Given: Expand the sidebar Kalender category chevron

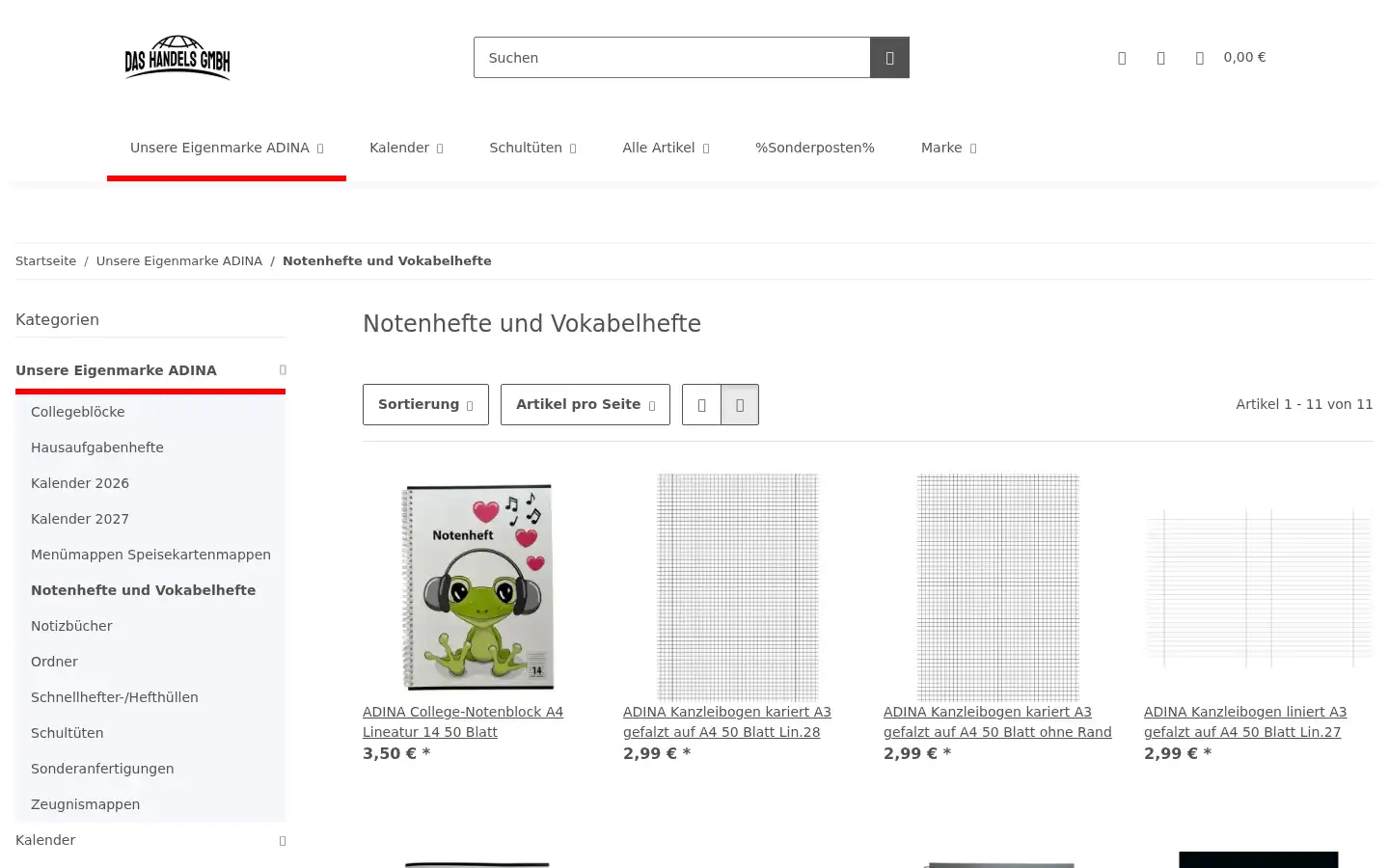Looking at the screenshot, I should coord(283,841).
